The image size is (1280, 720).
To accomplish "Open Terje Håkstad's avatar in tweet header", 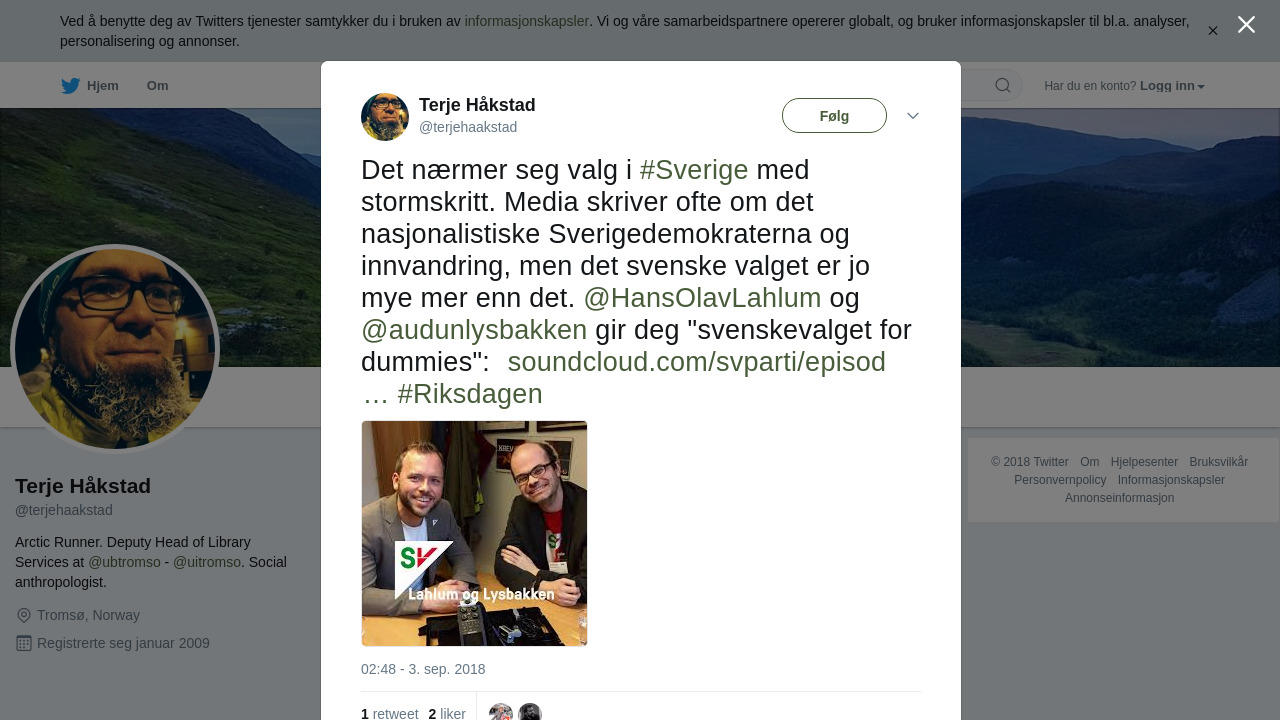I will coord(385,117).
